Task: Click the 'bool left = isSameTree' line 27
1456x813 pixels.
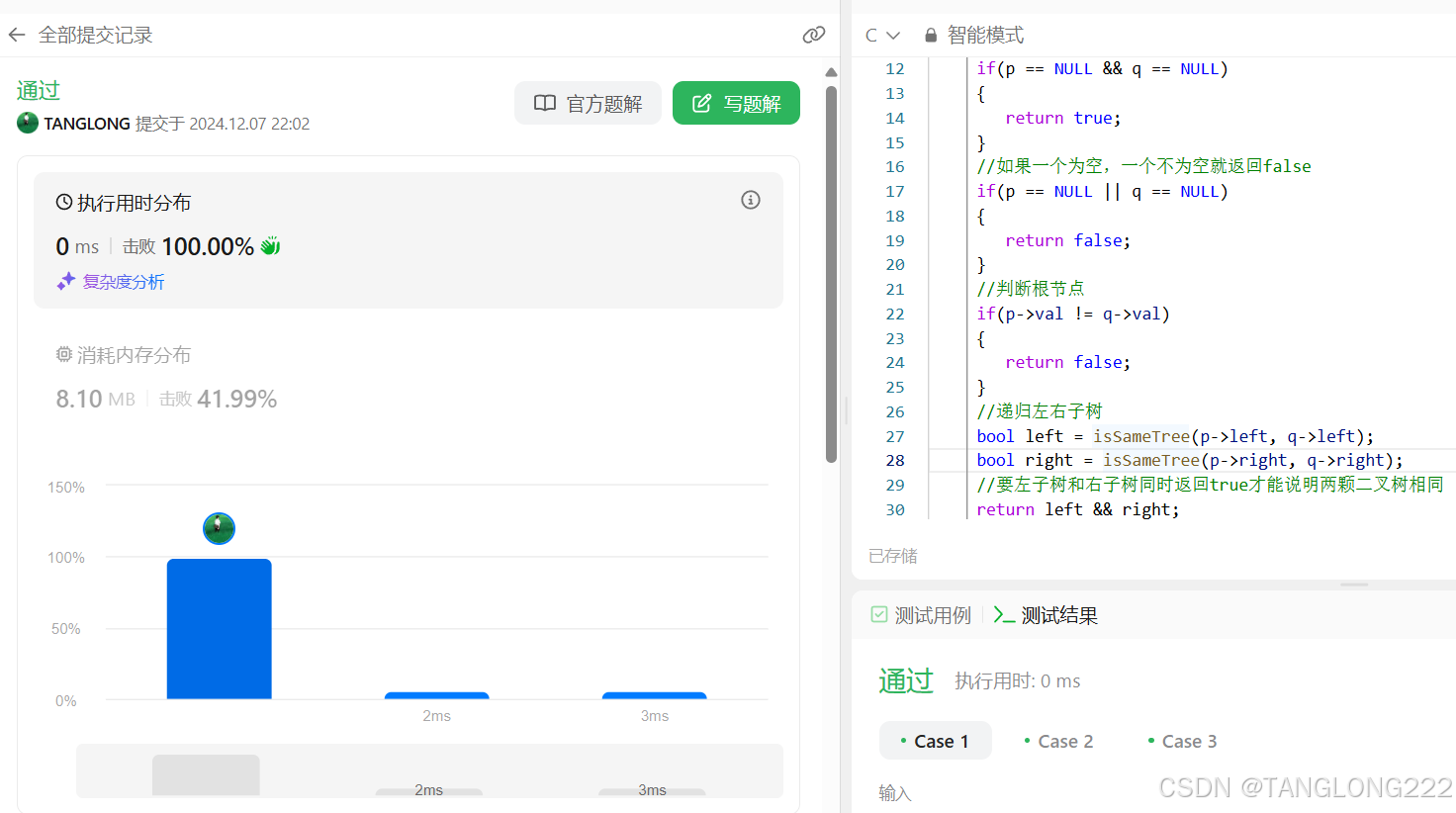Action: [x=1175, y=436]
